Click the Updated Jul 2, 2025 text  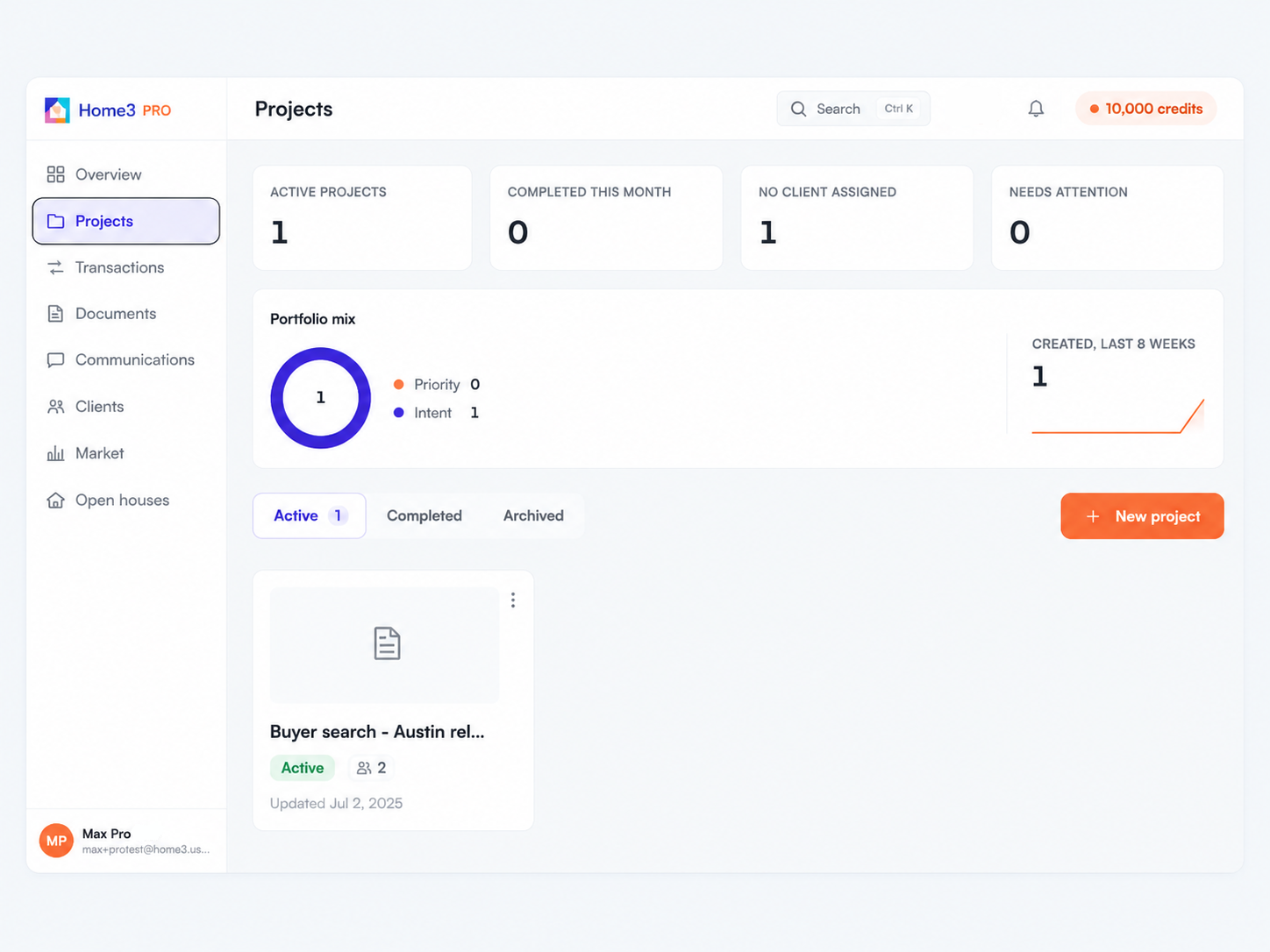click(x=337, y=803)
